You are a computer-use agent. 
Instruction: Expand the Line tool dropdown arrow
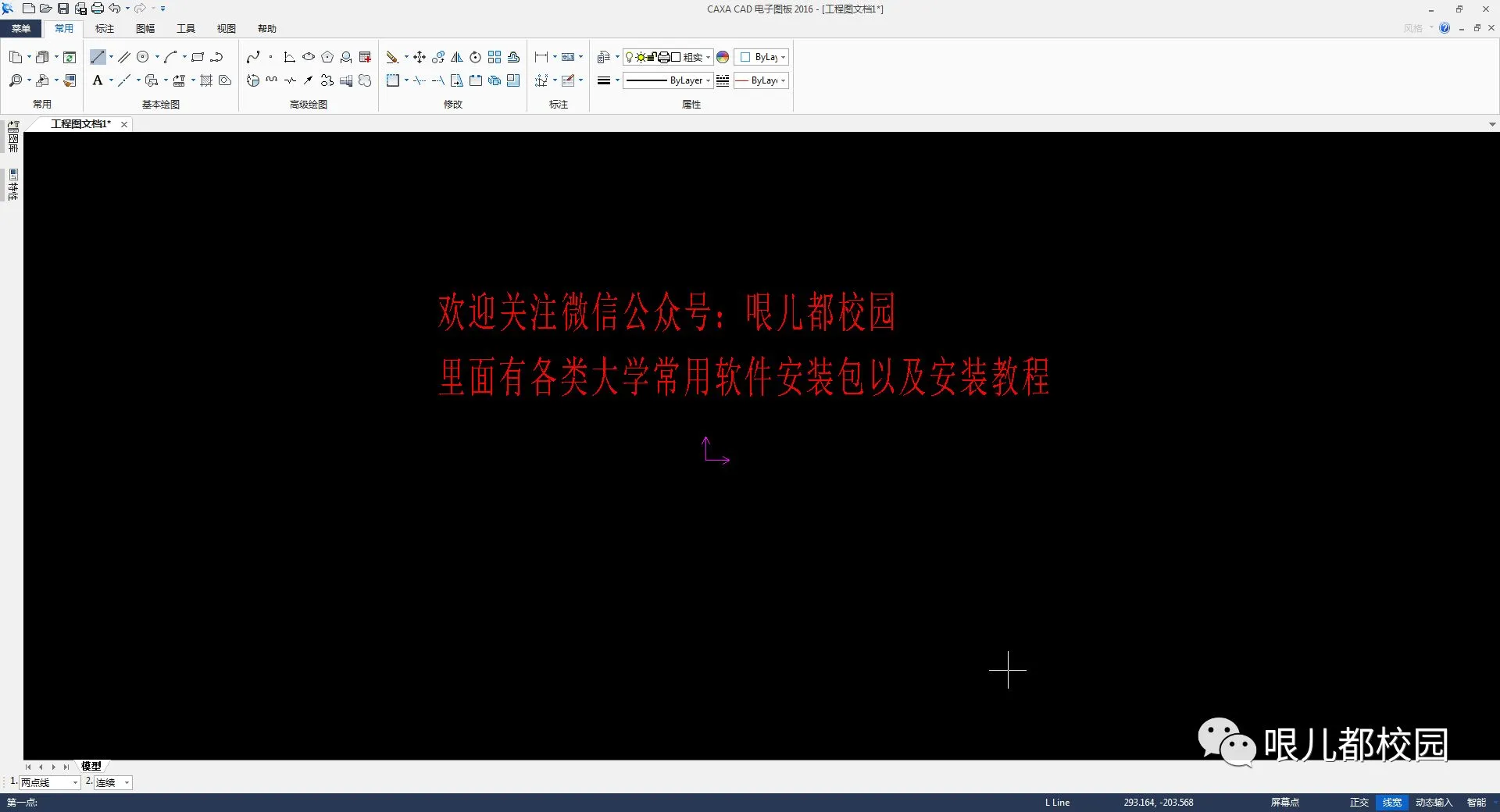click(x=111, y=57)
